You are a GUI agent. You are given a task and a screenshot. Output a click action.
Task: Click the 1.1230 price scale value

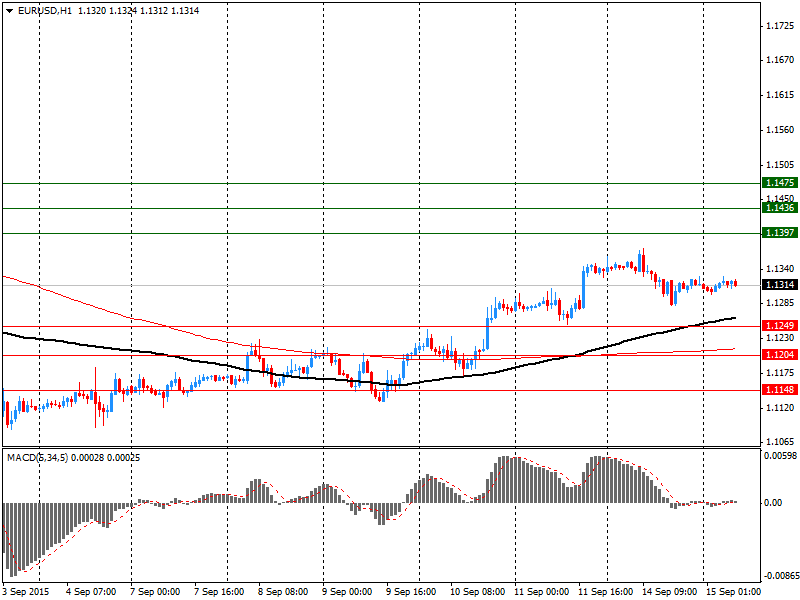[781, 338]
